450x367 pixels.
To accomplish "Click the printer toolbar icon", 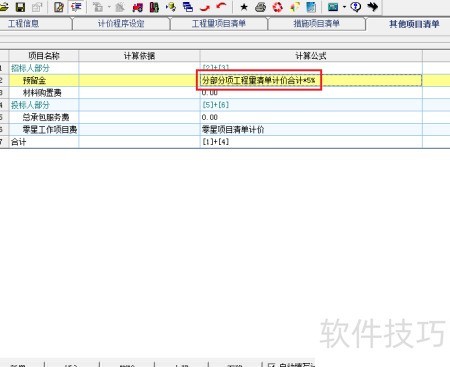I will pos(261,7).
